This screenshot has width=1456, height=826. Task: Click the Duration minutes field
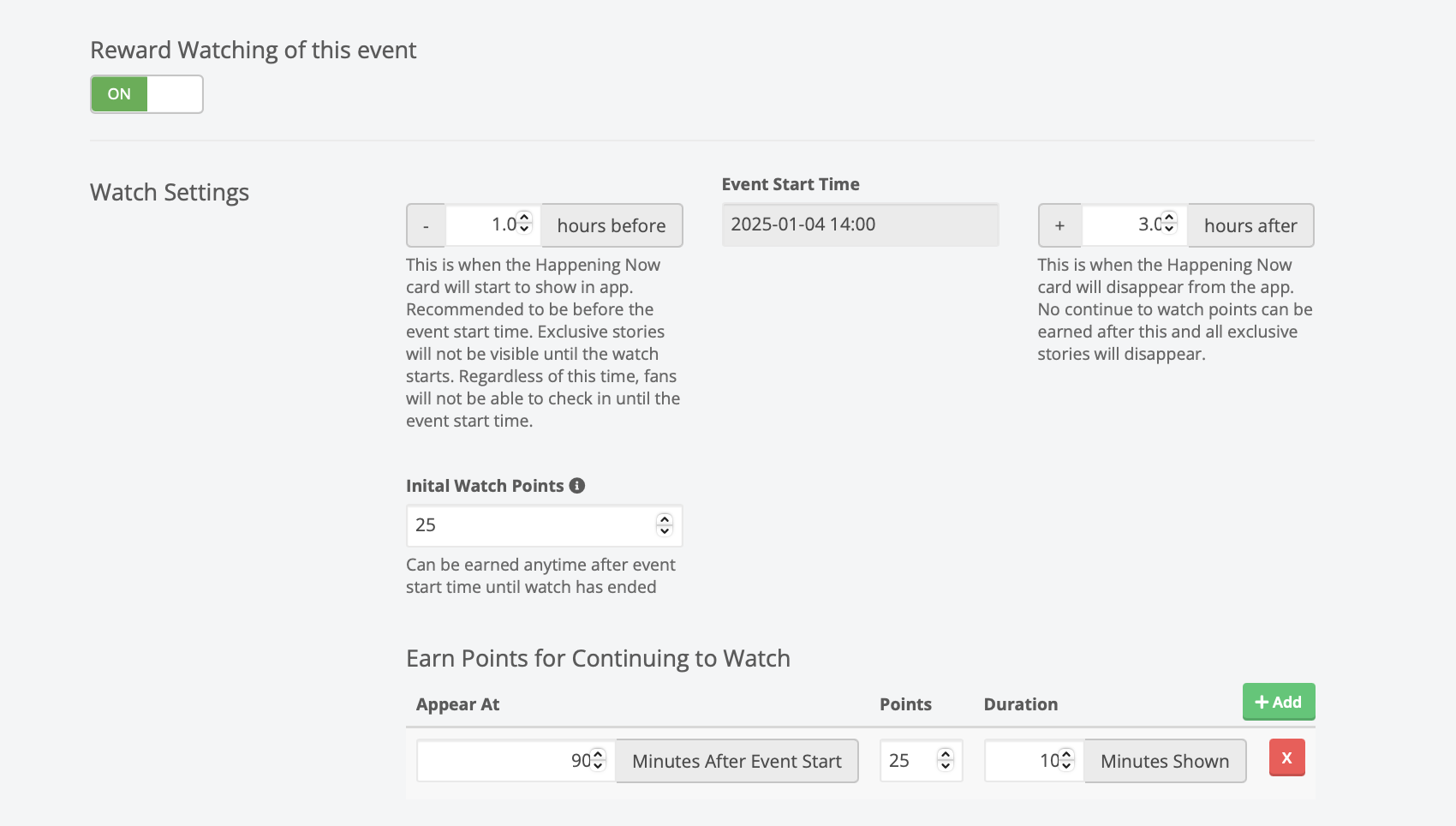1019,761
